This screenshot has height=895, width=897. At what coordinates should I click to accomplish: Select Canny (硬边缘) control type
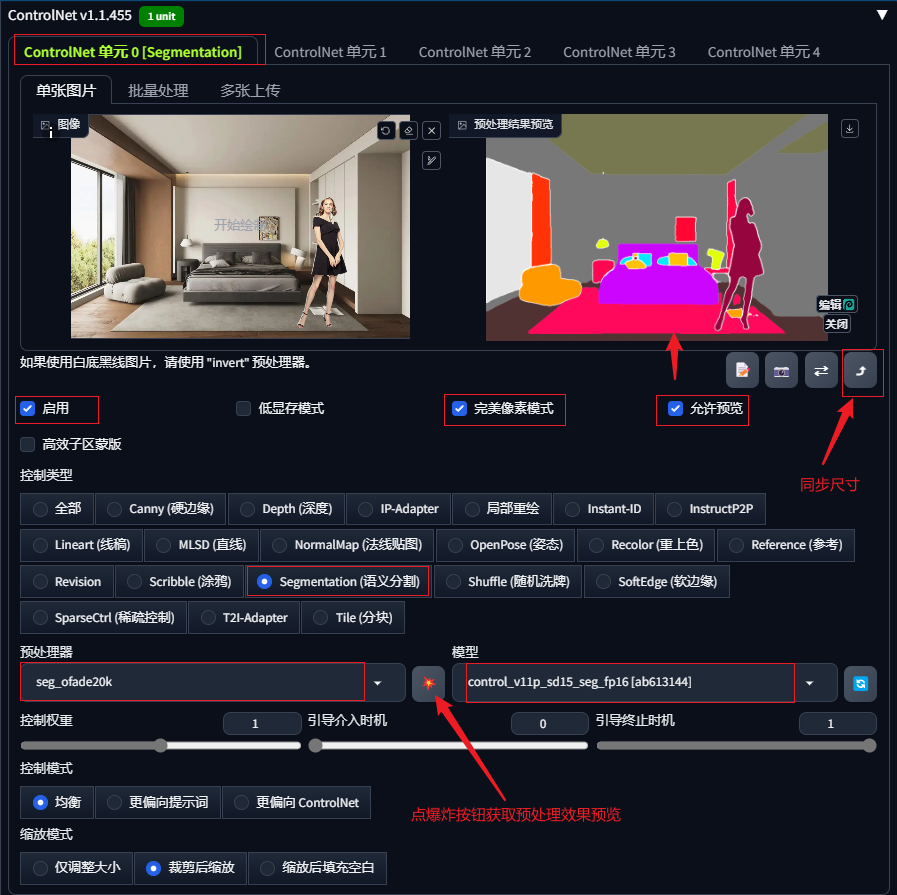coord(160,509)
